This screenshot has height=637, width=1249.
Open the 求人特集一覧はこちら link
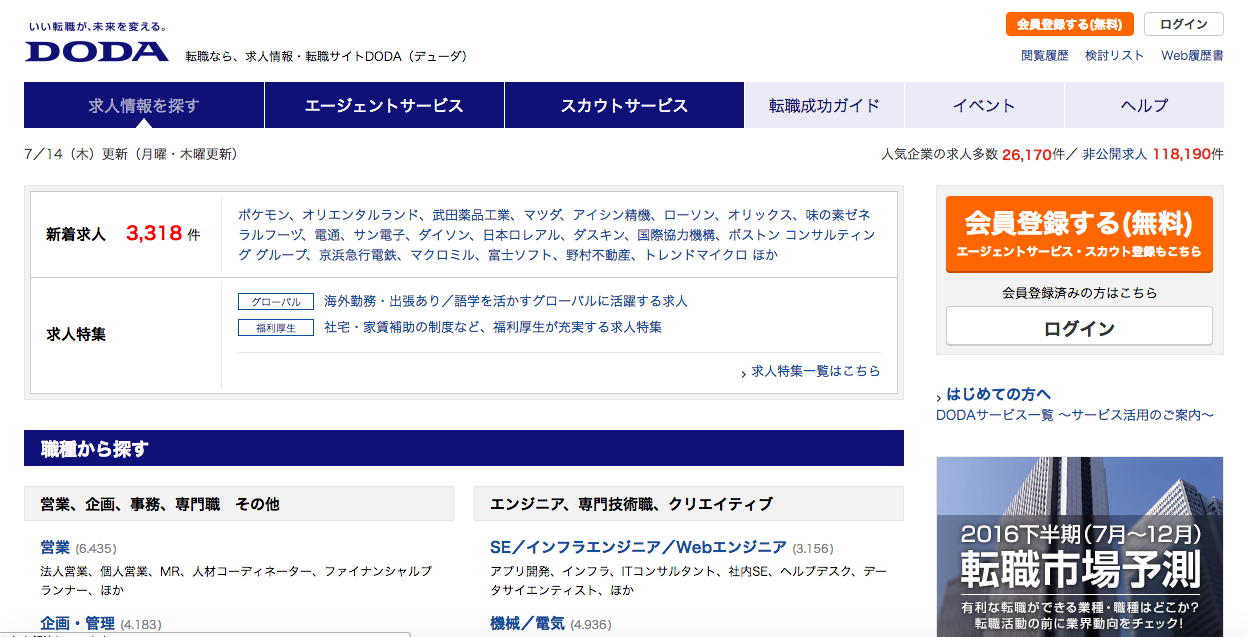click(x=816, y=371)
